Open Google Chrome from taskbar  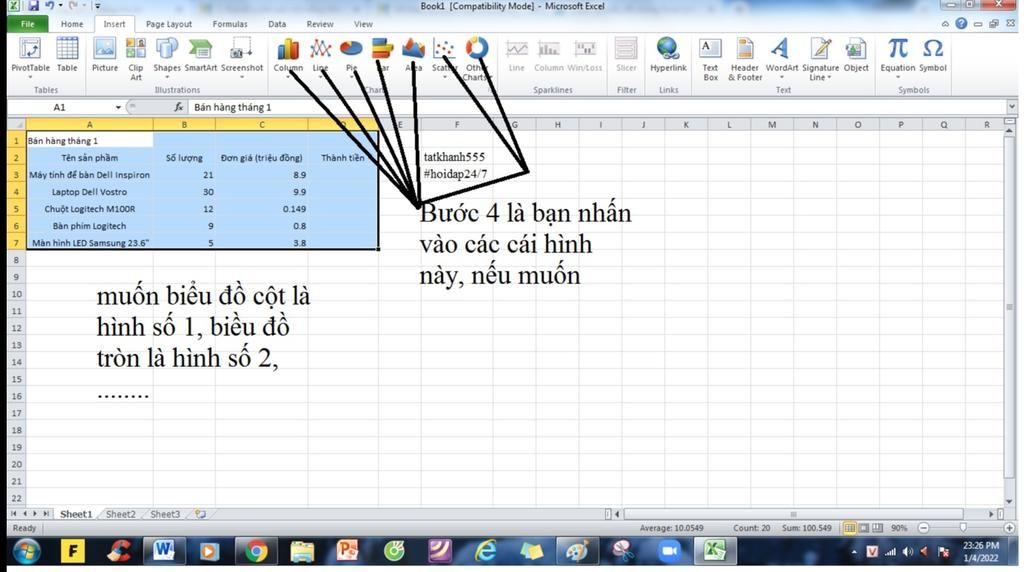[x=256, y=552]
